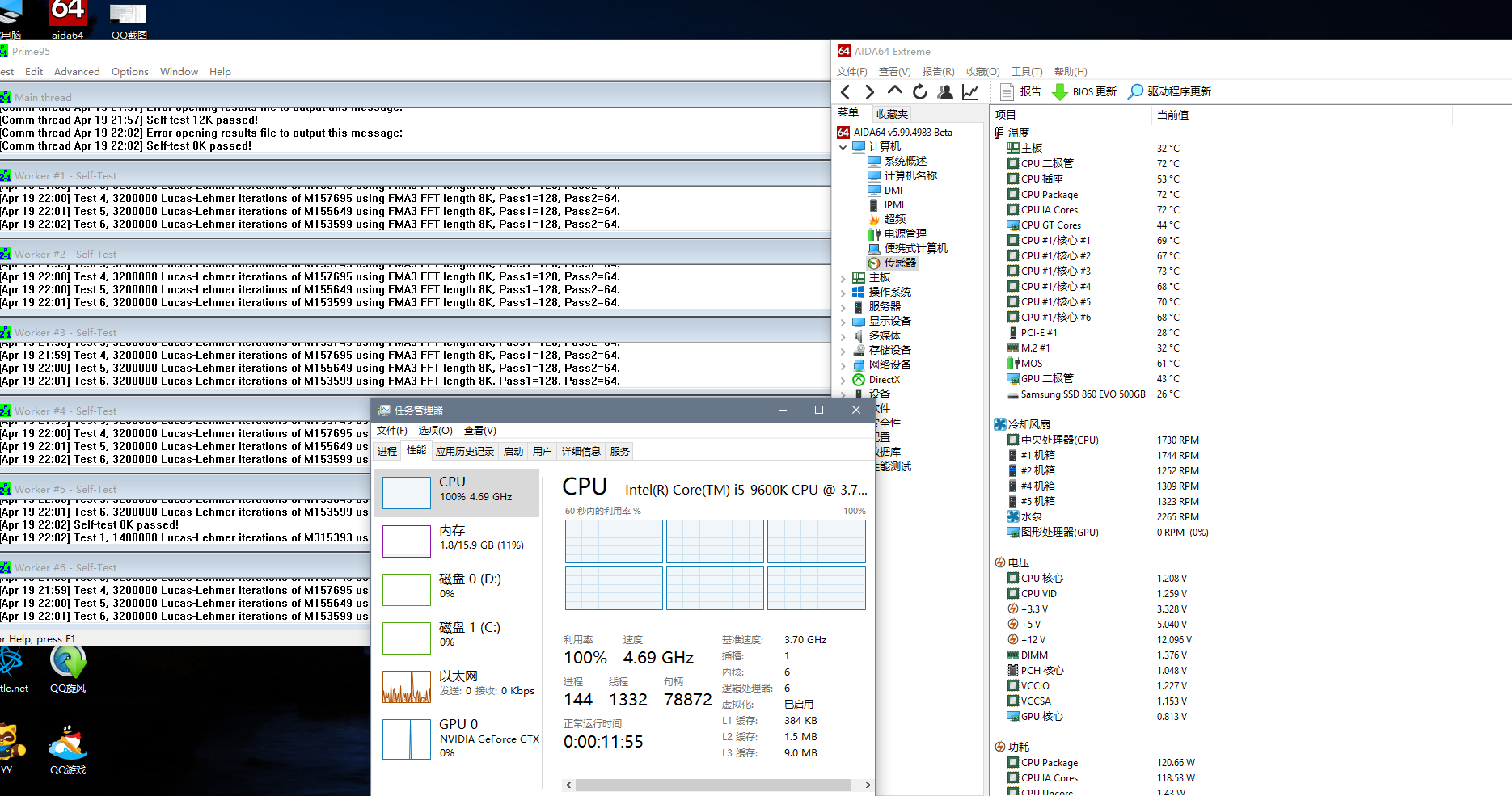Switch to the 收藏夹 tab in AIDA64
The height and width of the screenshot is (796, 1512).
coord(892,114)
